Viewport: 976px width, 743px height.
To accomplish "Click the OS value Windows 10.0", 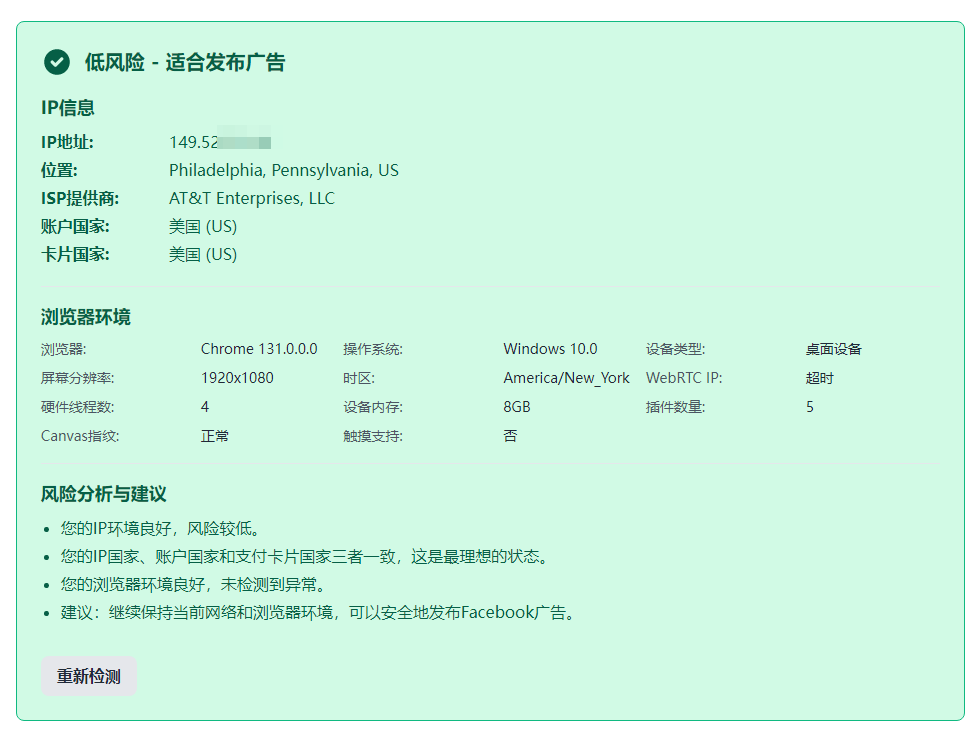I will pos(550,349).
